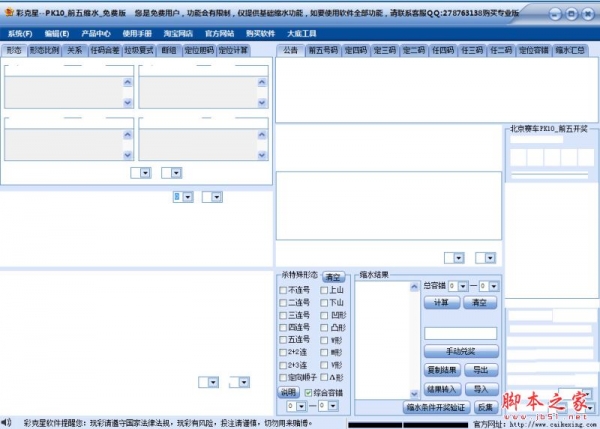Open the first 总容错 dropdown
This screenshot has height=429, width=600.
point(463,286)
